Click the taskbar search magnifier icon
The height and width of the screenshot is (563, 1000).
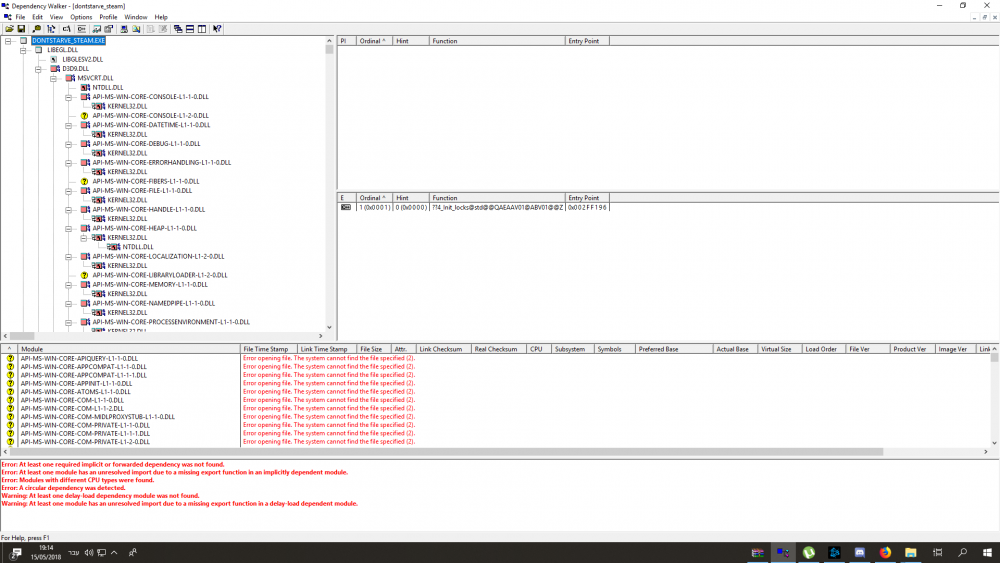[962, 553]
